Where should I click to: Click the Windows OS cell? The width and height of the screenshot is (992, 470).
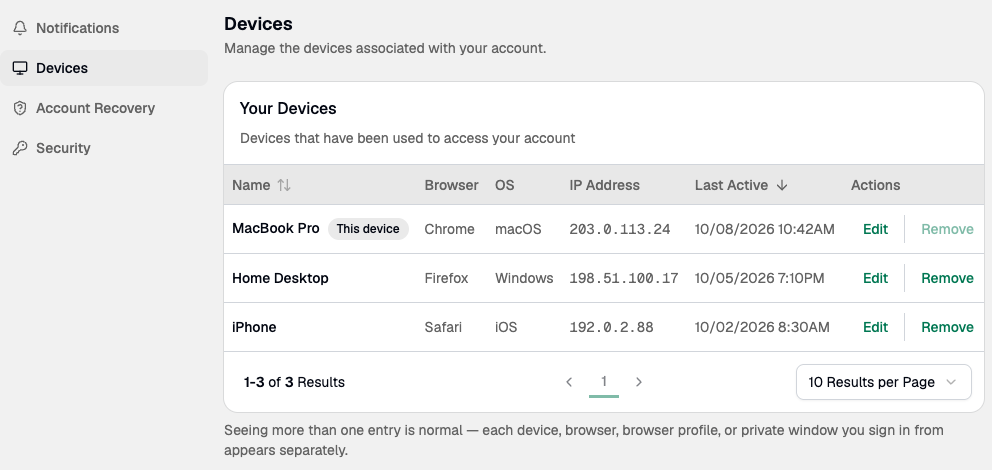tap(524, 278)
